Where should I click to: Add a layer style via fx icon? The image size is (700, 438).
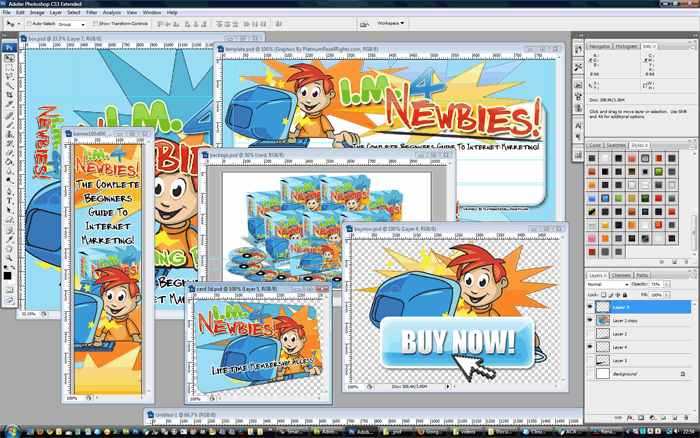(x=630, y=418)
